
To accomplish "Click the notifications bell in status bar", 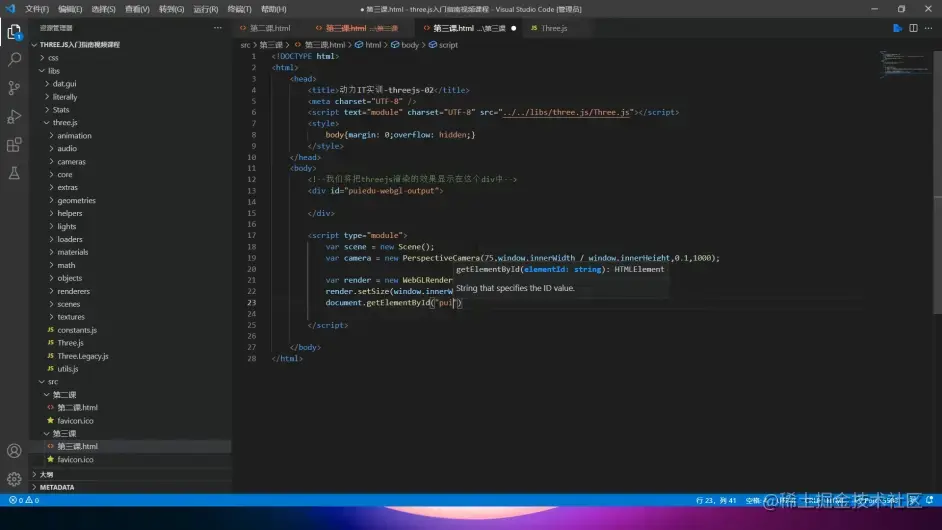I will coord(929,500).
